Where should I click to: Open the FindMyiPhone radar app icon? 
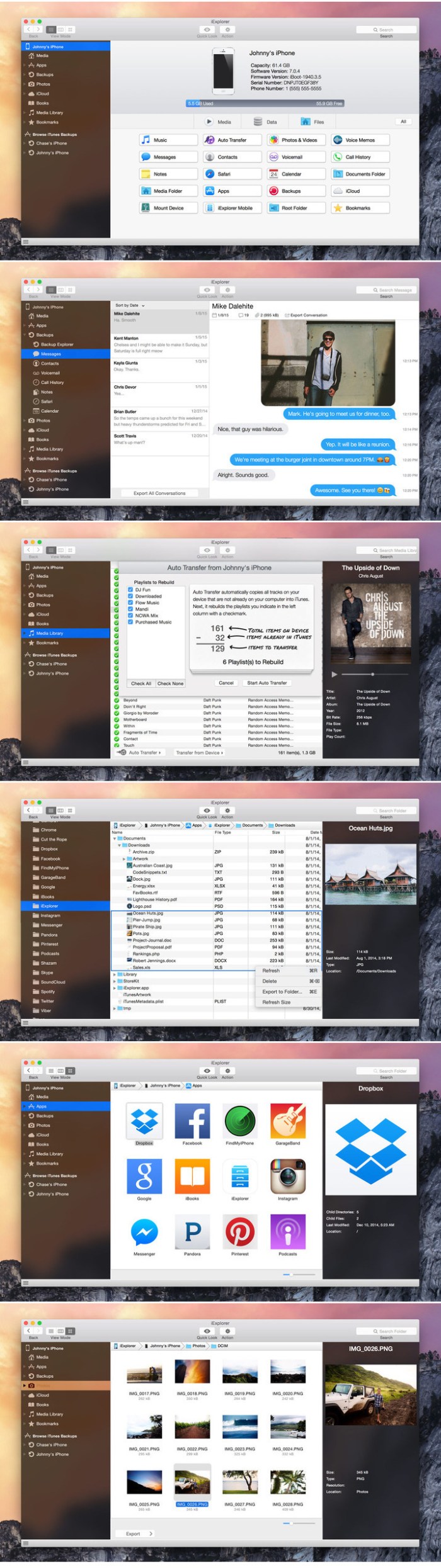click(239, 1121)
